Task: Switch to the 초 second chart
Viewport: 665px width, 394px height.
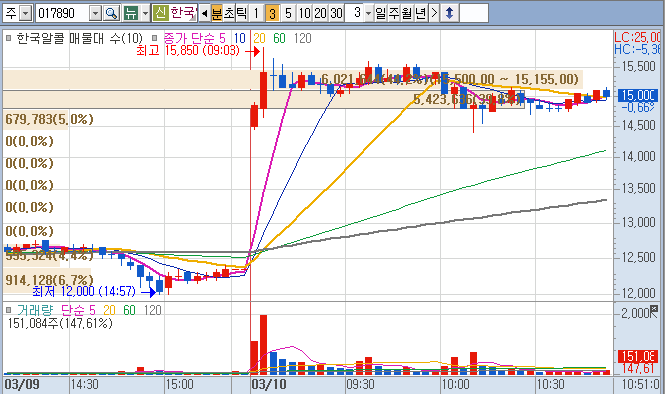Action: pos(229,13)
